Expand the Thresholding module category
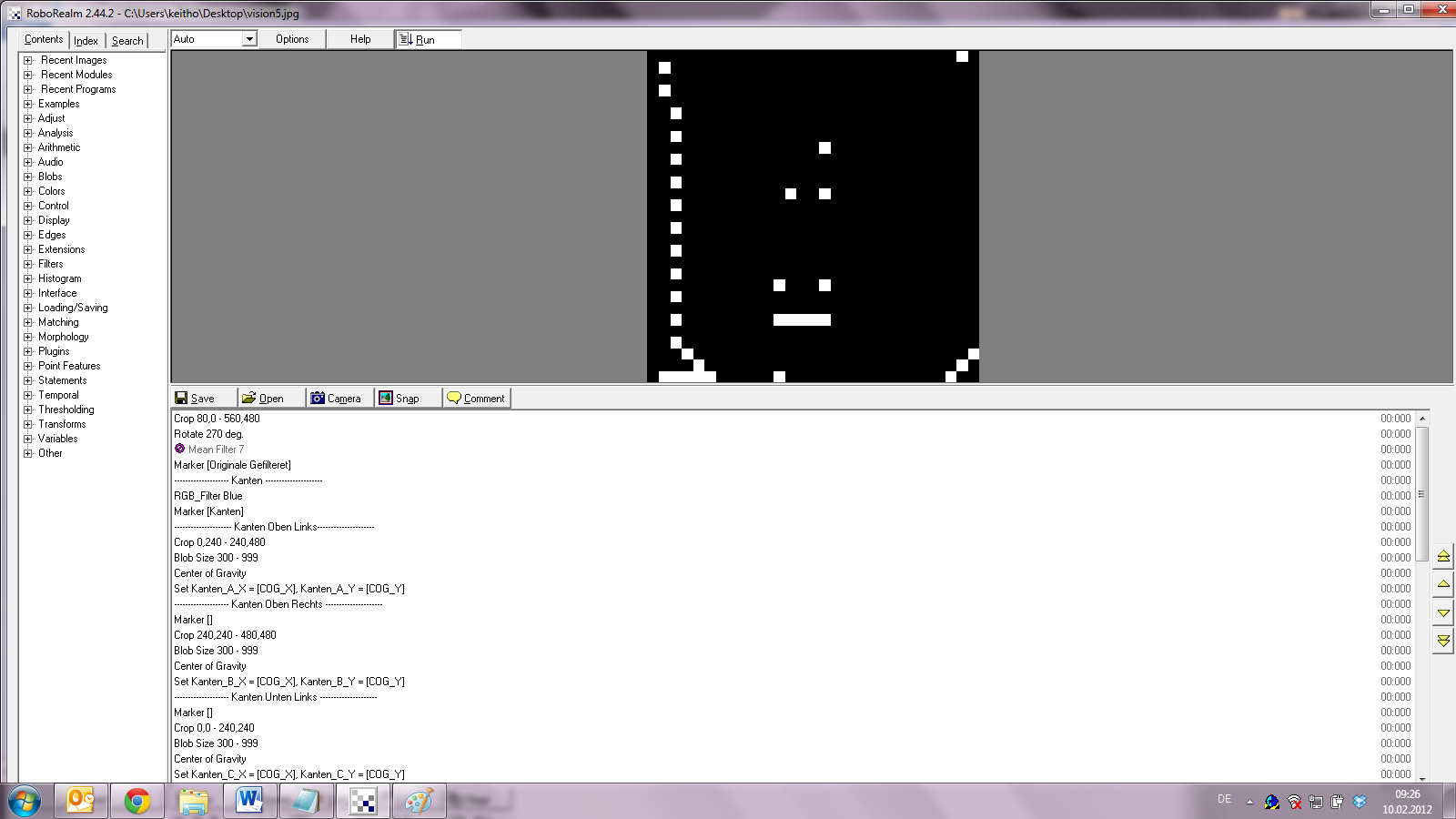Image resolution: width=1456 pixels, height=819 pixels. tap(28, 409)
